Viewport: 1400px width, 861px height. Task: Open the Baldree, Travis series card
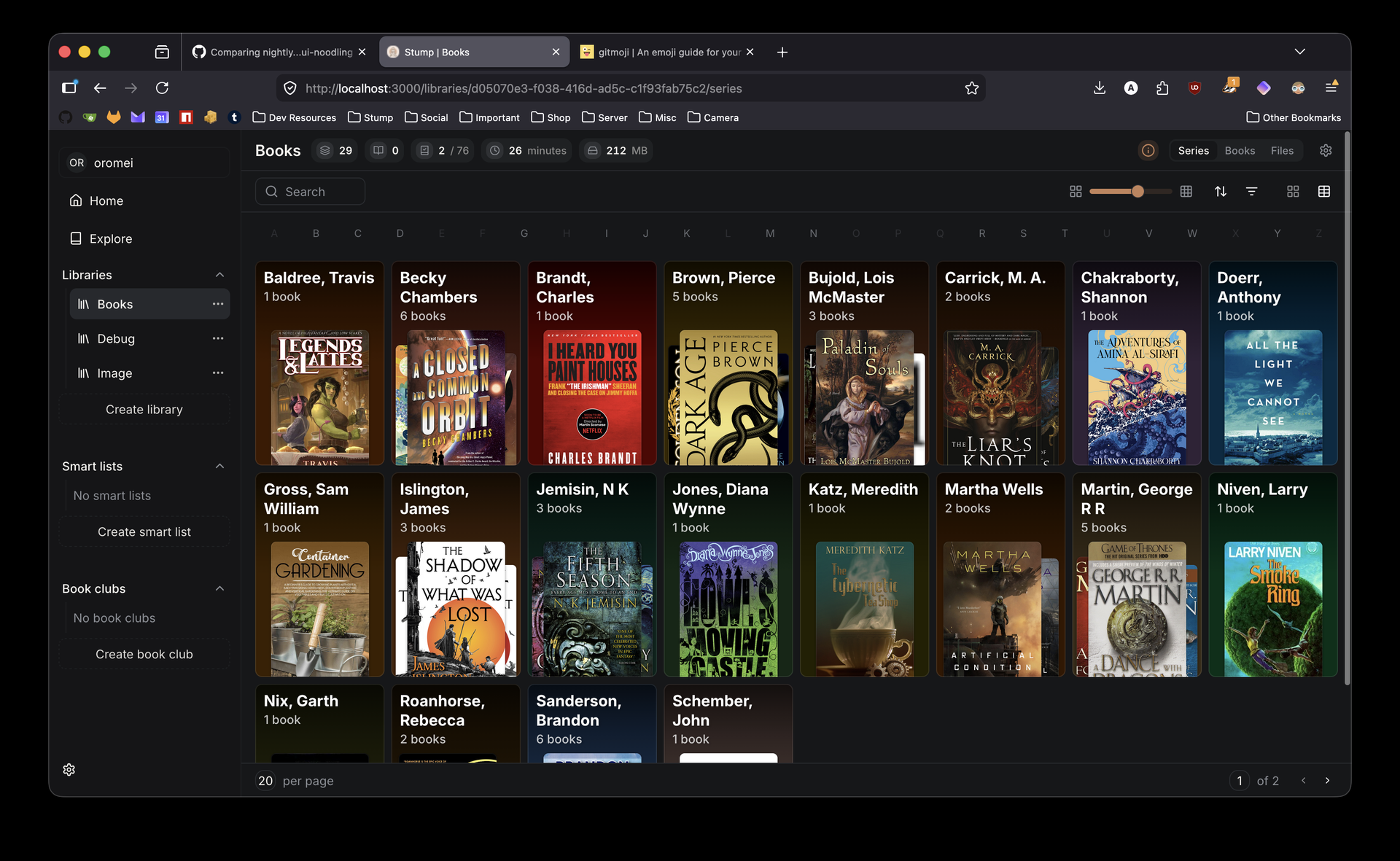click(319, 363)
